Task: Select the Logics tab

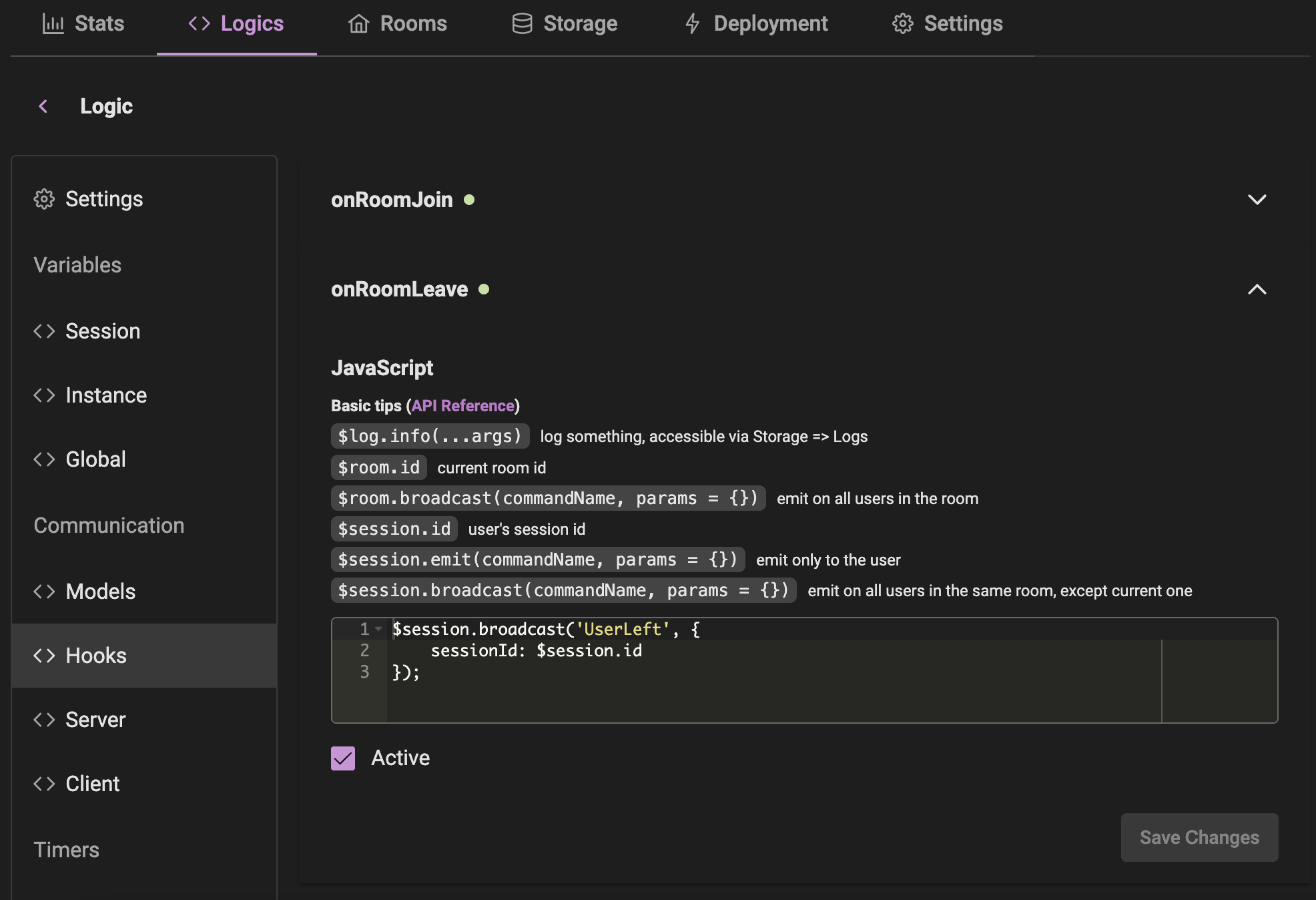Action: pos(236,24)
